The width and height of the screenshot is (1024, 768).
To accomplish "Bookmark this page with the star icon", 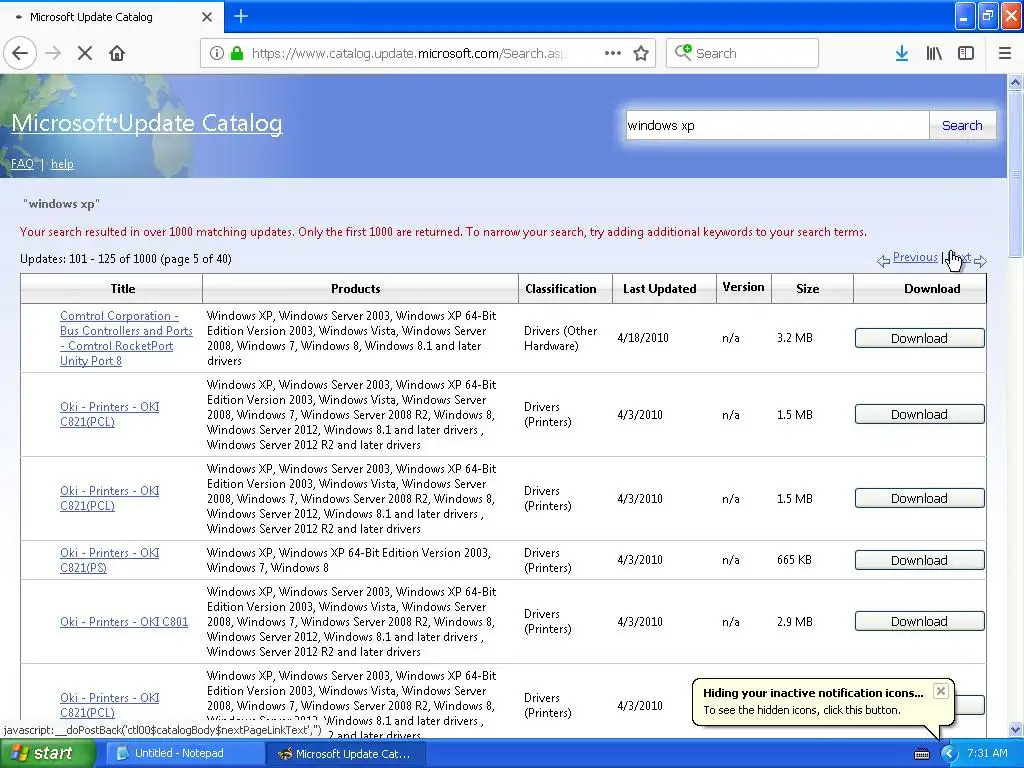I will (x=641, y=53).
